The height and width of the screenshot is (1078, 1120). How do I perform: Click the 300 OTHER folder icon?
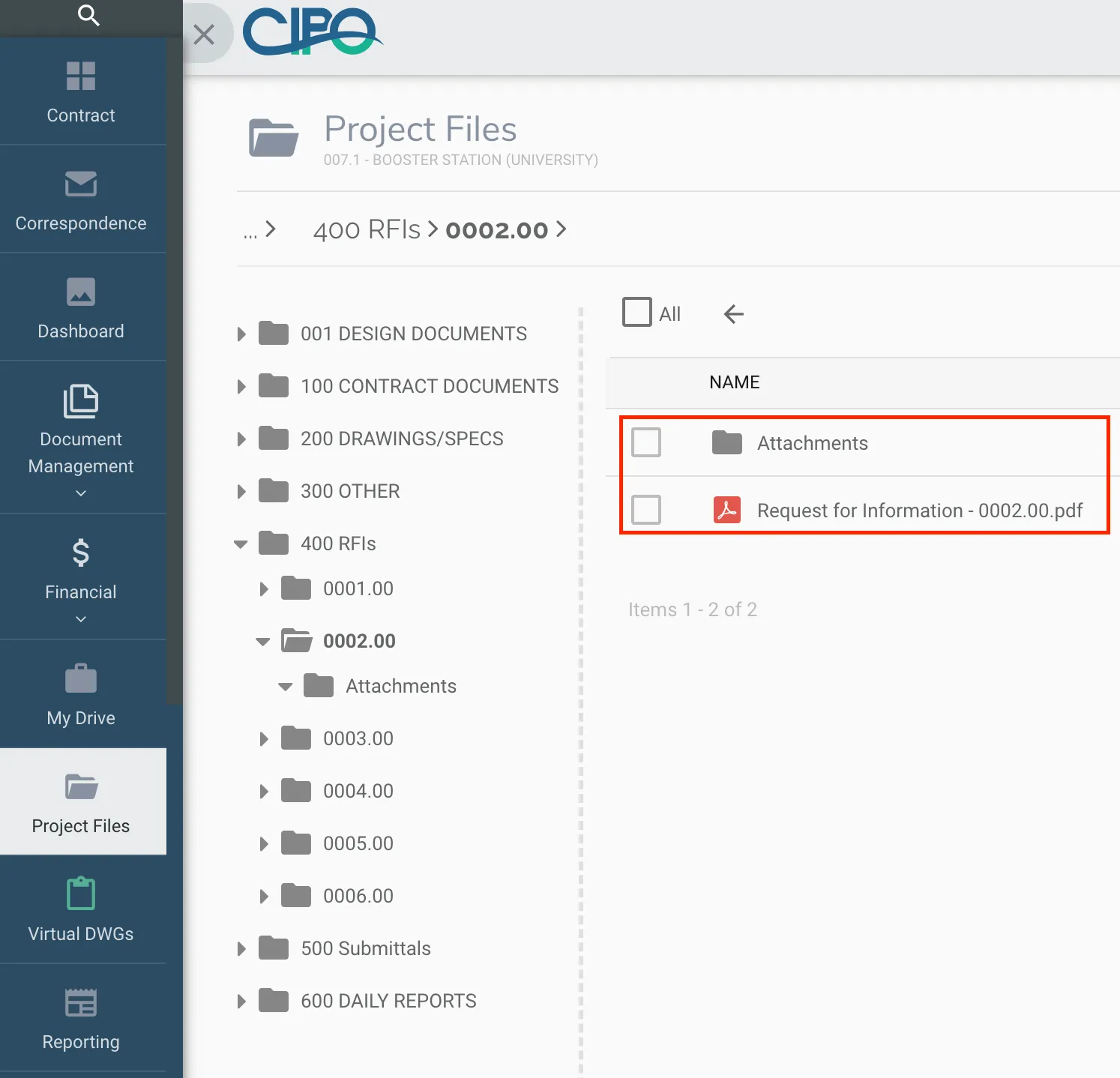coord(274,491)
